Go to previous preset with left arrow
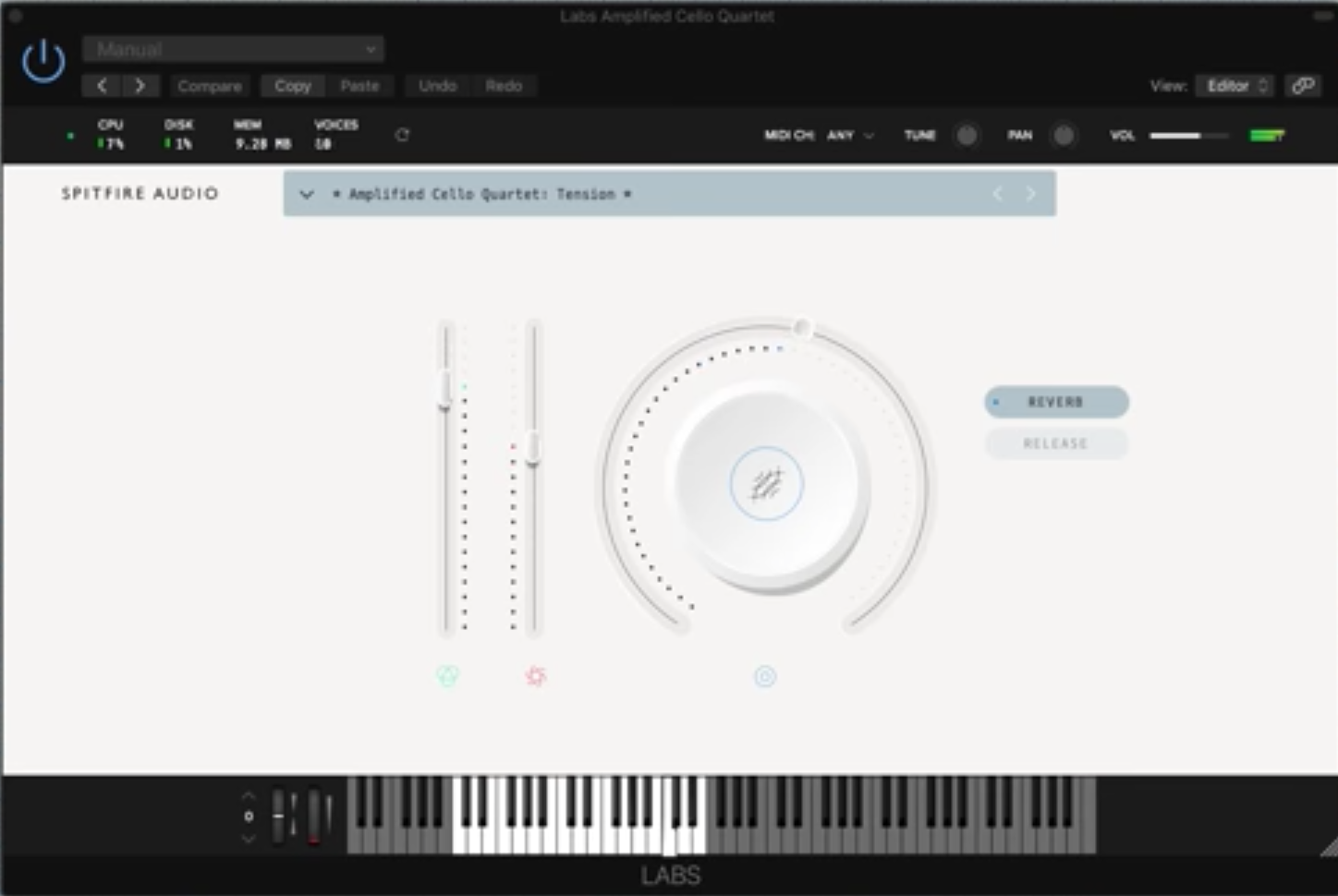 [102, 86]
